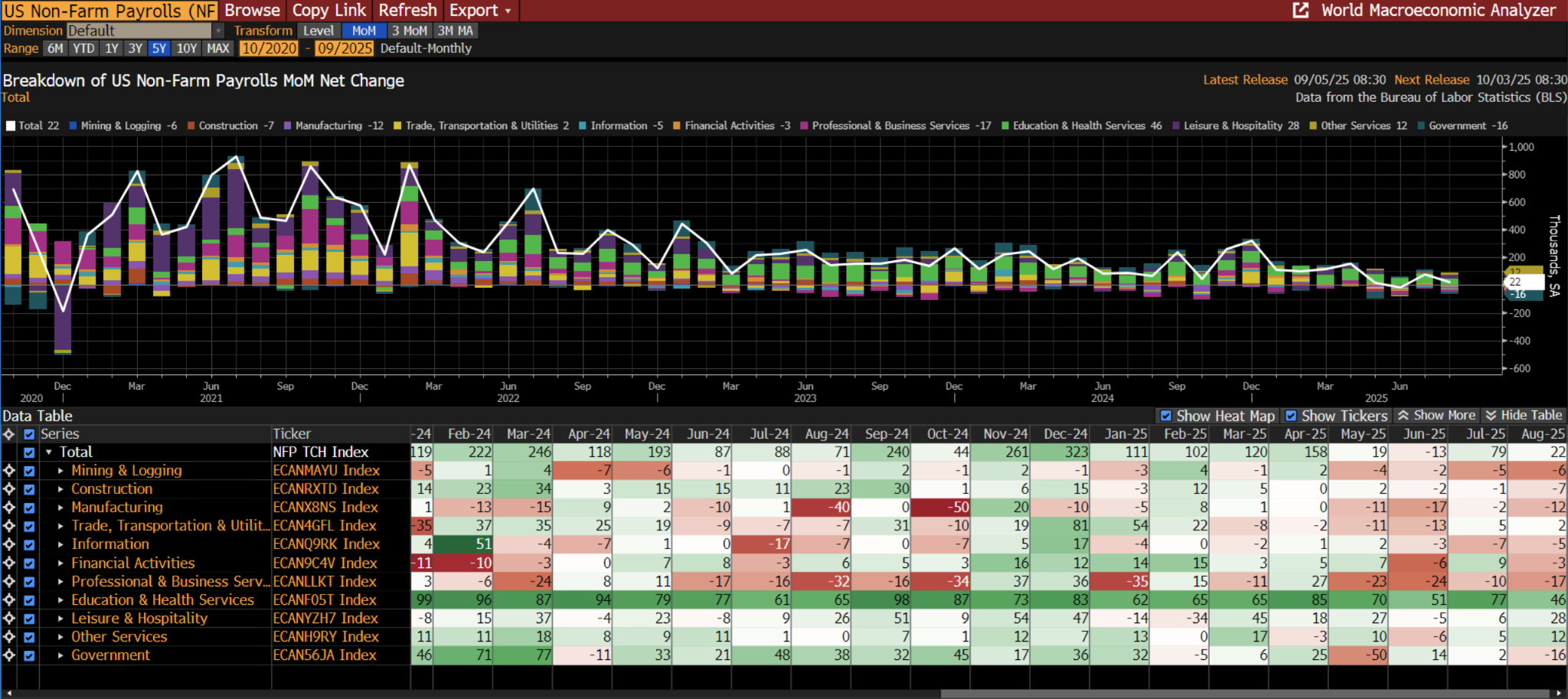This screenshot has width=1568, height=699.
Task: Collapse the Total series tree
Action: pos(49,452)
